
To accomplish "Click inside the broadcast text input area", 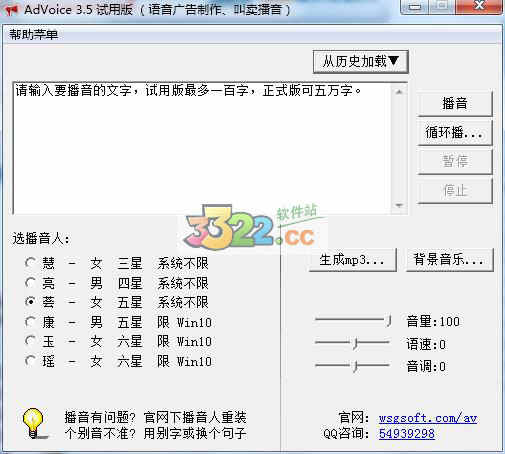I will pos(202,148).
